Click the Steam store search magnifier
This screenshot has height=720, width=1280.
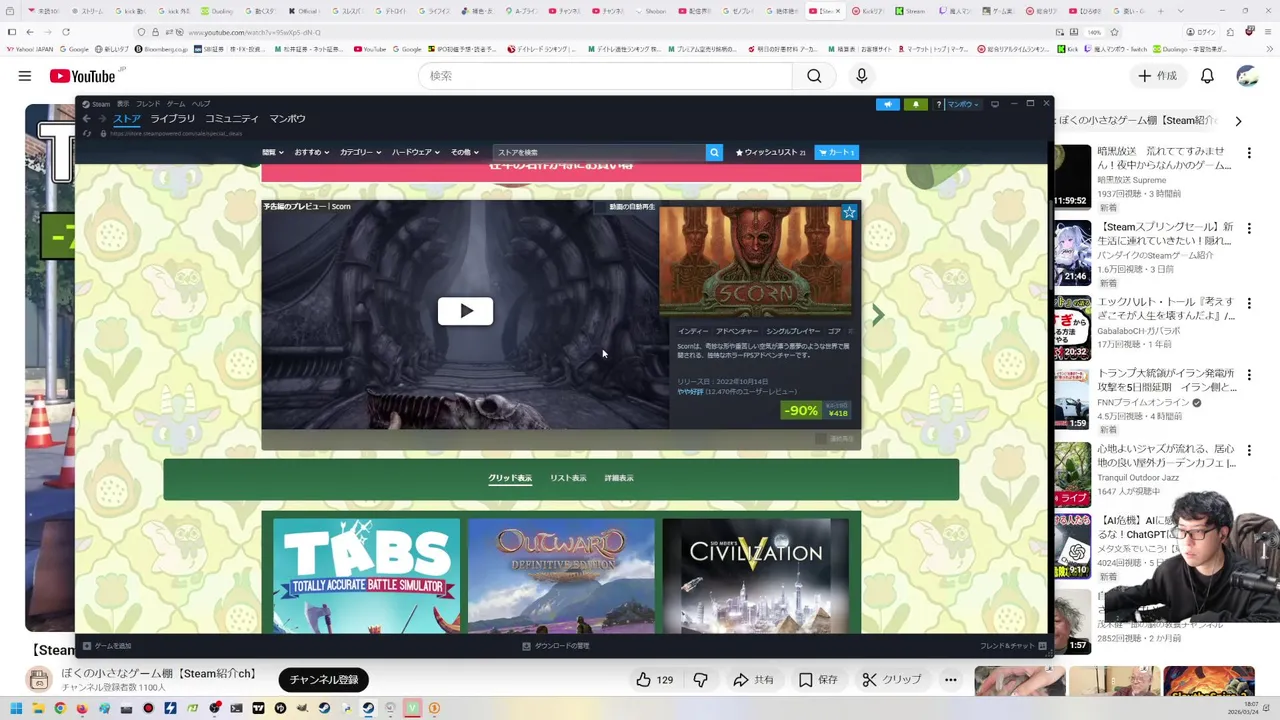coord(714,152)
